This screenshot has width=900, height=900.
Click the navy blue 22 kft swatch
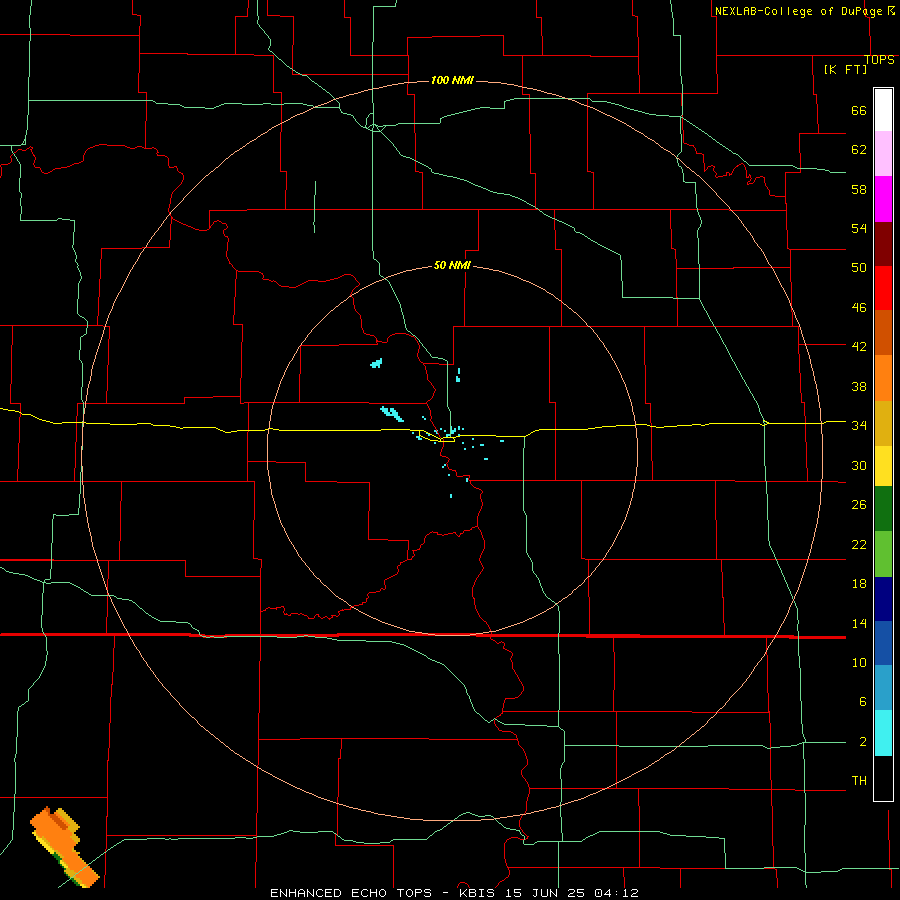[883, 599]
